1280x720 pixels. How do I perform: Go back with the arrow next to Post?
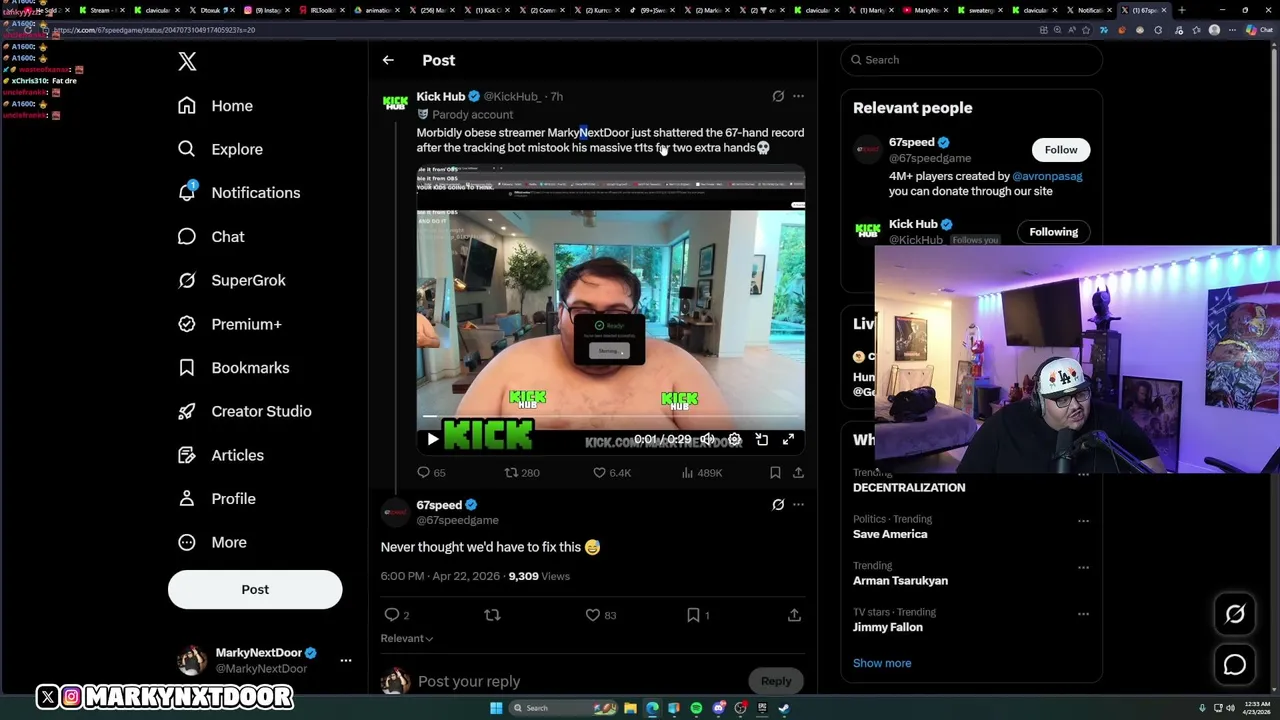[388, 60]
